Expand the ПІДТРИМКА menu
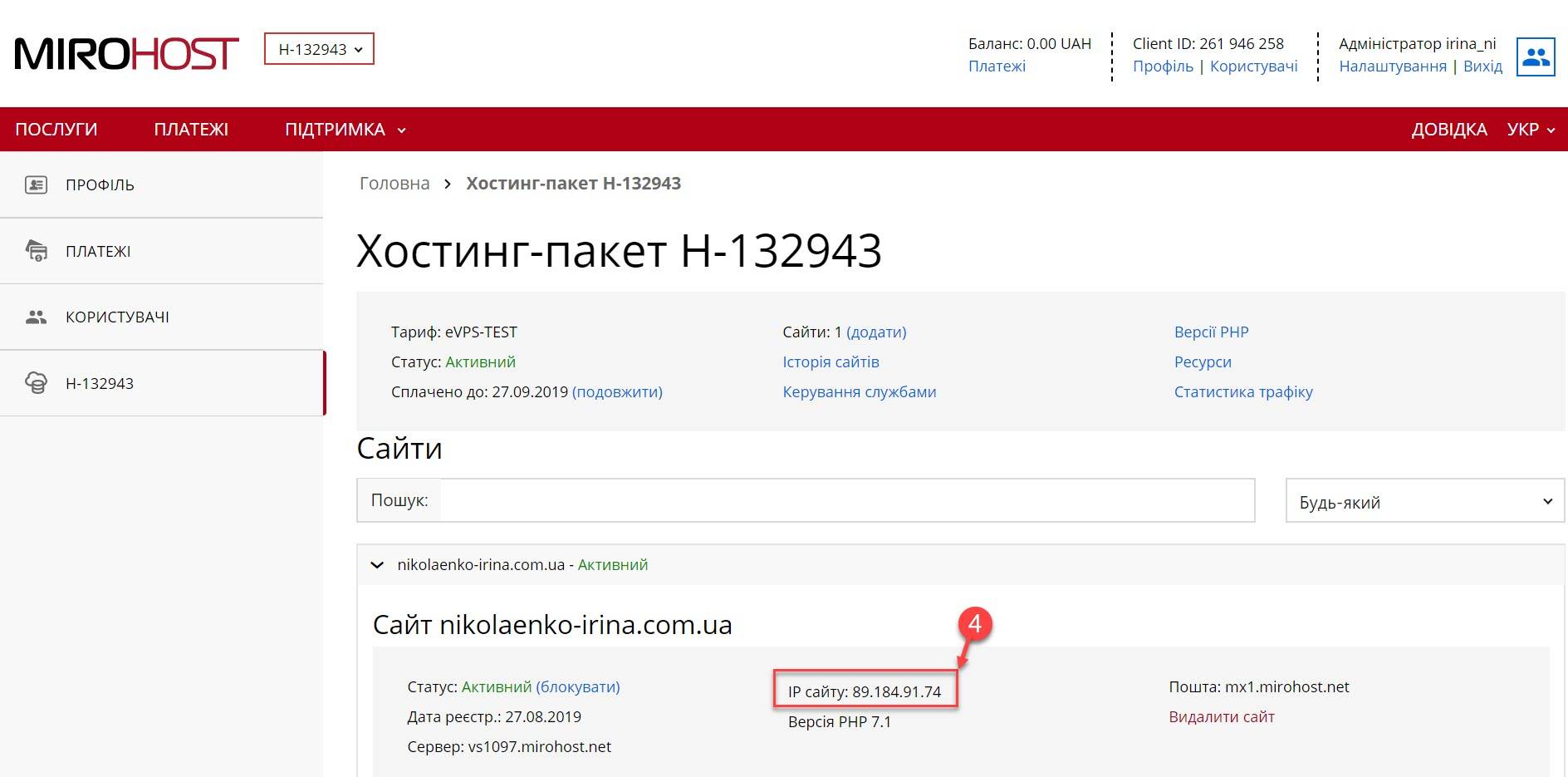The width and height of the screenshot is (1568, 777). tap(345, 130)
